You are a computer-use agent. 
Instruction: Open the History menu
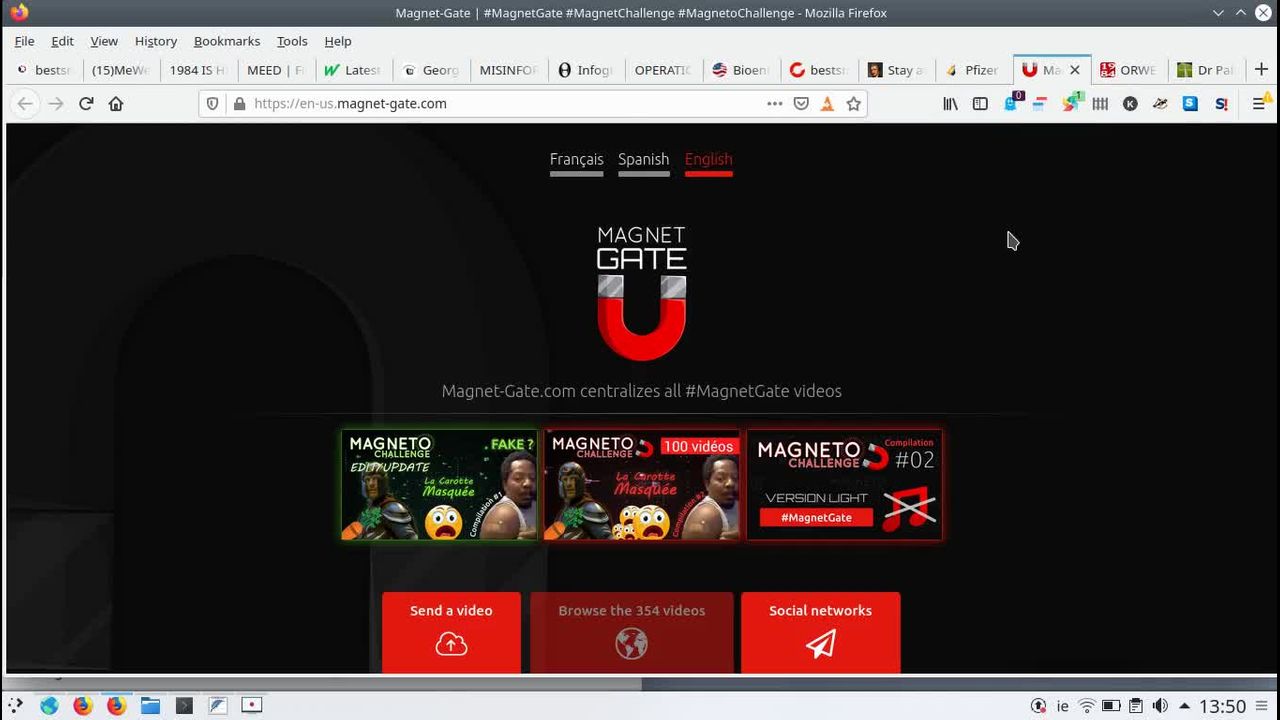pyautogui.click(x=155, y=41)
